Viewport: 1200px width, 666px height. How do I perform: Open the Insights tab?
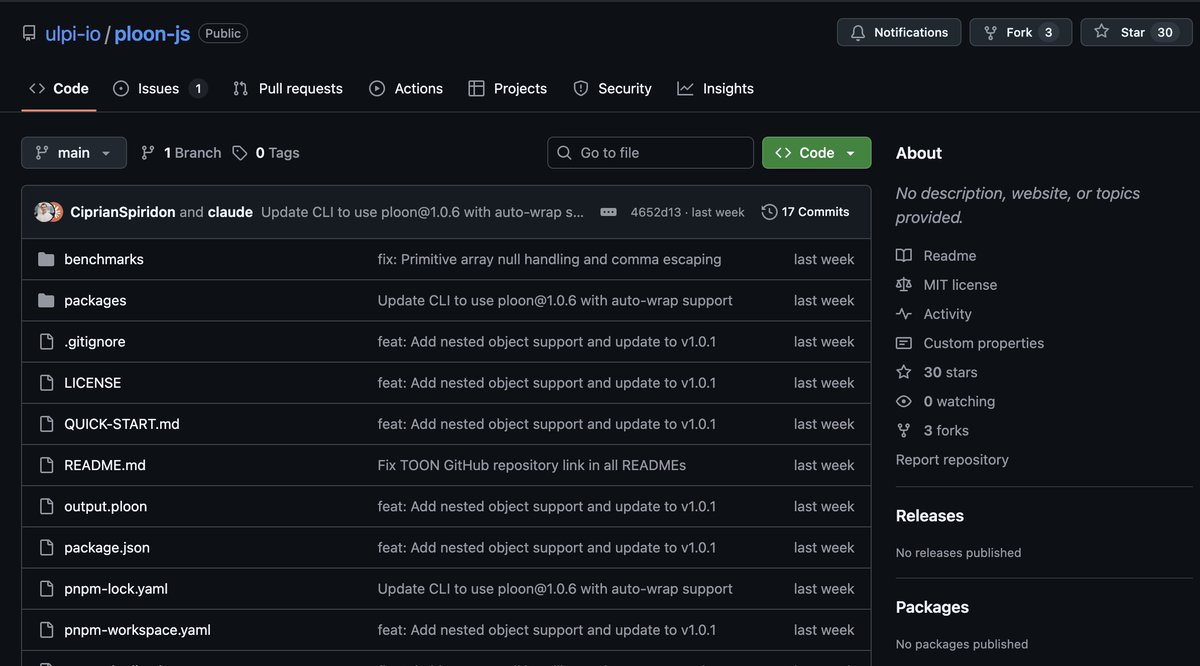pyautogui.click(x=716, y=88)
